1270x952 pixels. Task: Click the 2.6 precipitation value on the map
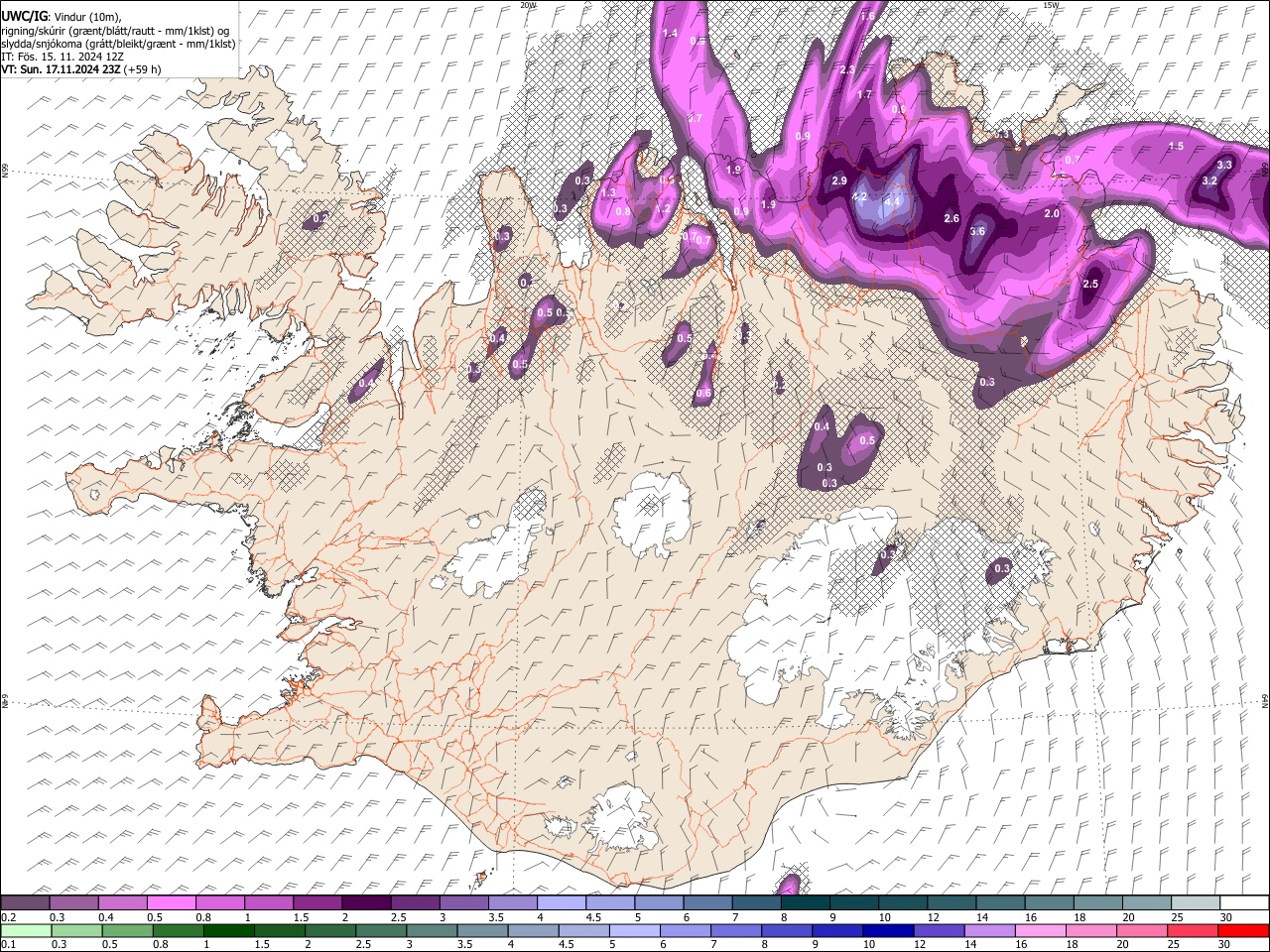tap(952, 218)
